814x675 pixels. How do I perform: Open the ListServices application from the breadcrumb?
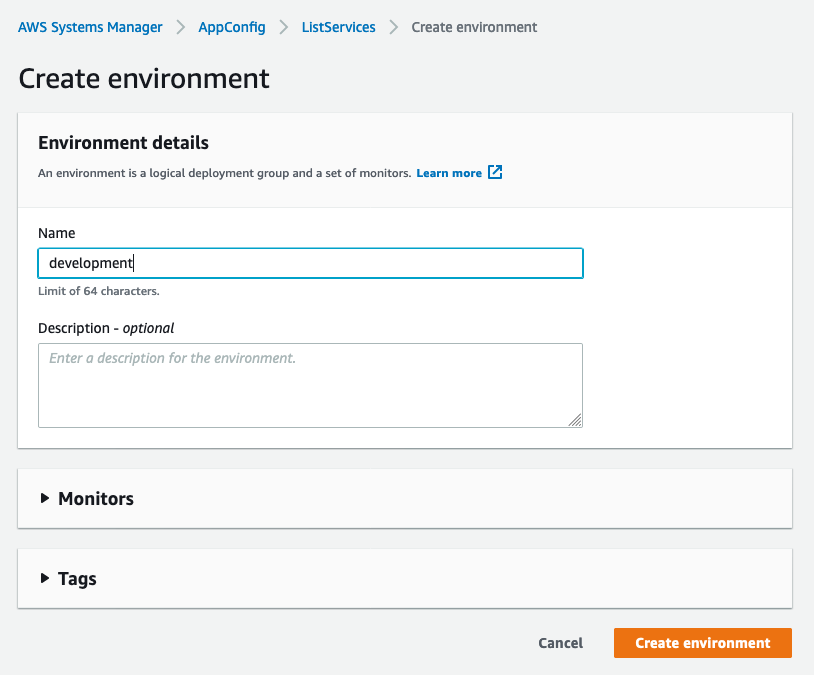pos(338,27)
